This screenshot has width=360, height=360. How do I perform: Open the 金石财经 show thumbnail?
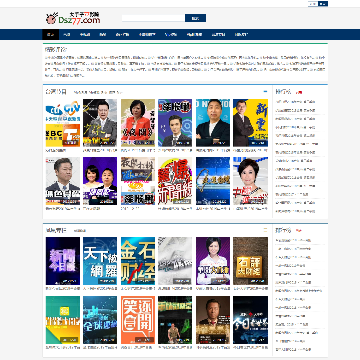click(138, 261)
